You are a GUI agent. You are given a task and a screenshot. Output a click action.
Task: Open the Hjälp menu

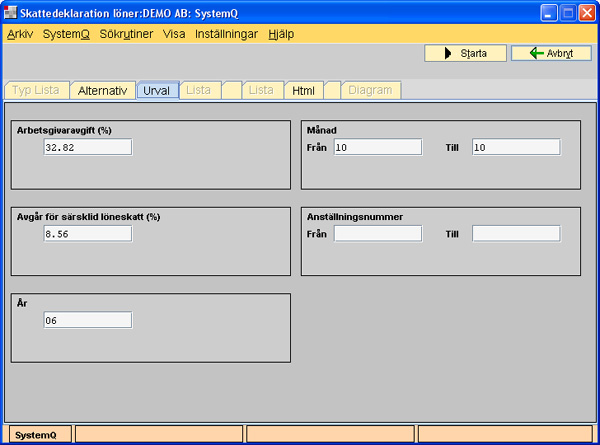(281, 33)
